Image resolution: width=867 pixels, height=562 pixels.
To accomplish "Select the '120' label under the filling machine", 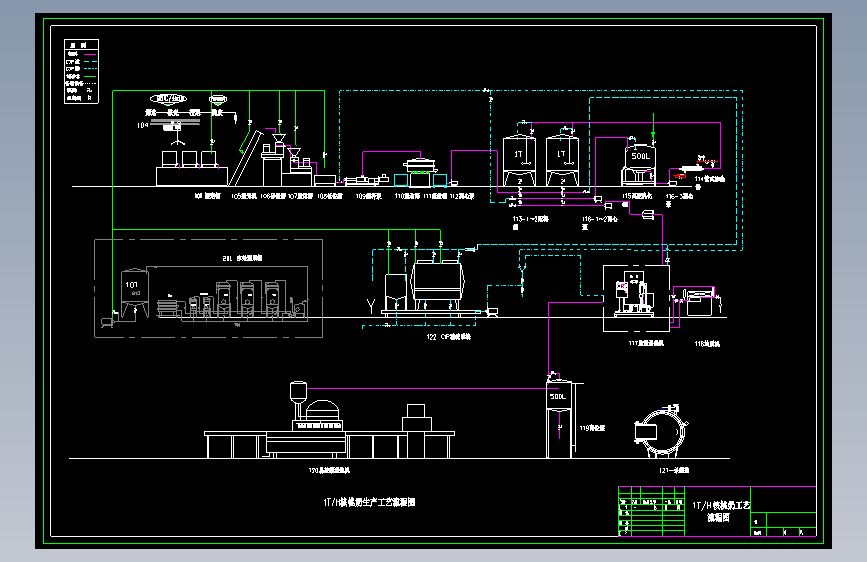I will click(x=329, y=470).
